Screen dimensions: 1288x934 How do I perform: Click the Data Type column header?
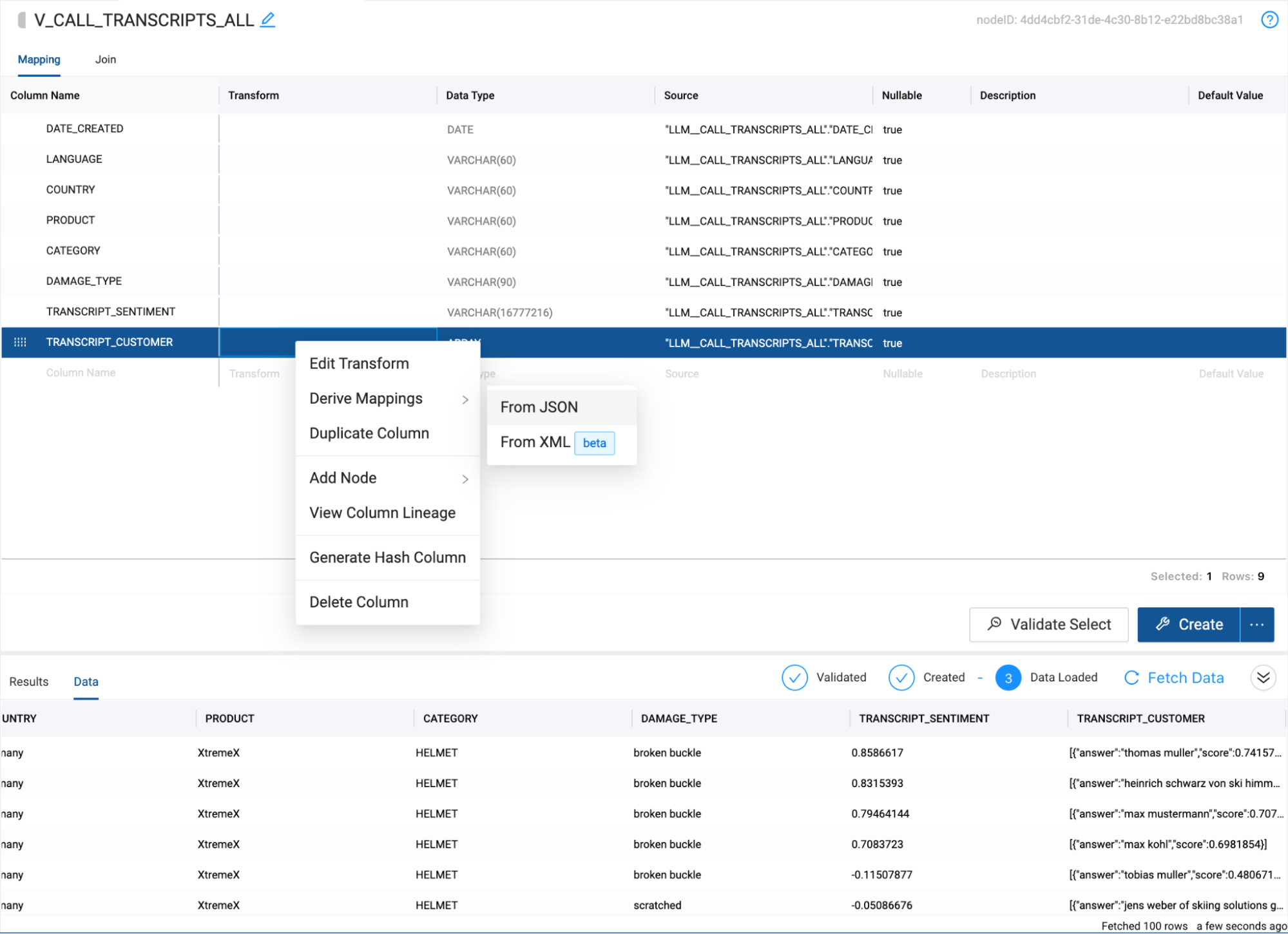click(x=470, y=95)
